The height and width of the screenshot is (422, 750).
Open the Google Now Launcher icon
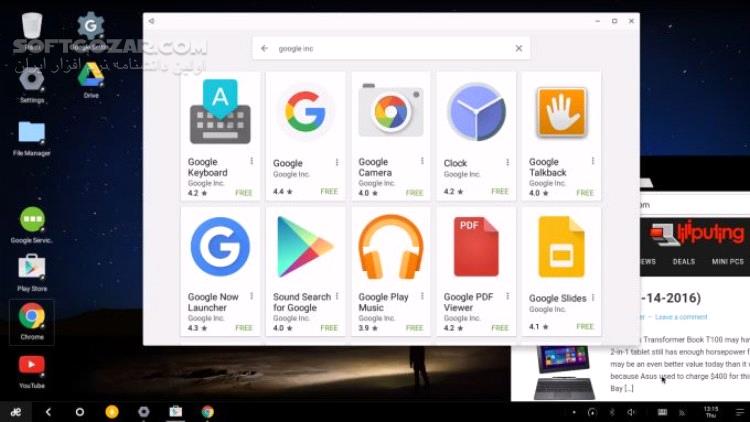click(220, 246)
